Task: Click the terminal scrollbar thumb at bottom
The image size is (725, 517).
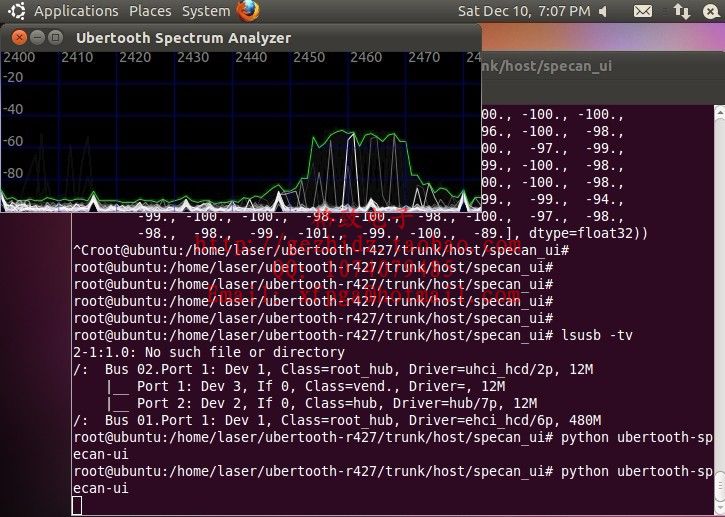Action: (x=719, y=488)
